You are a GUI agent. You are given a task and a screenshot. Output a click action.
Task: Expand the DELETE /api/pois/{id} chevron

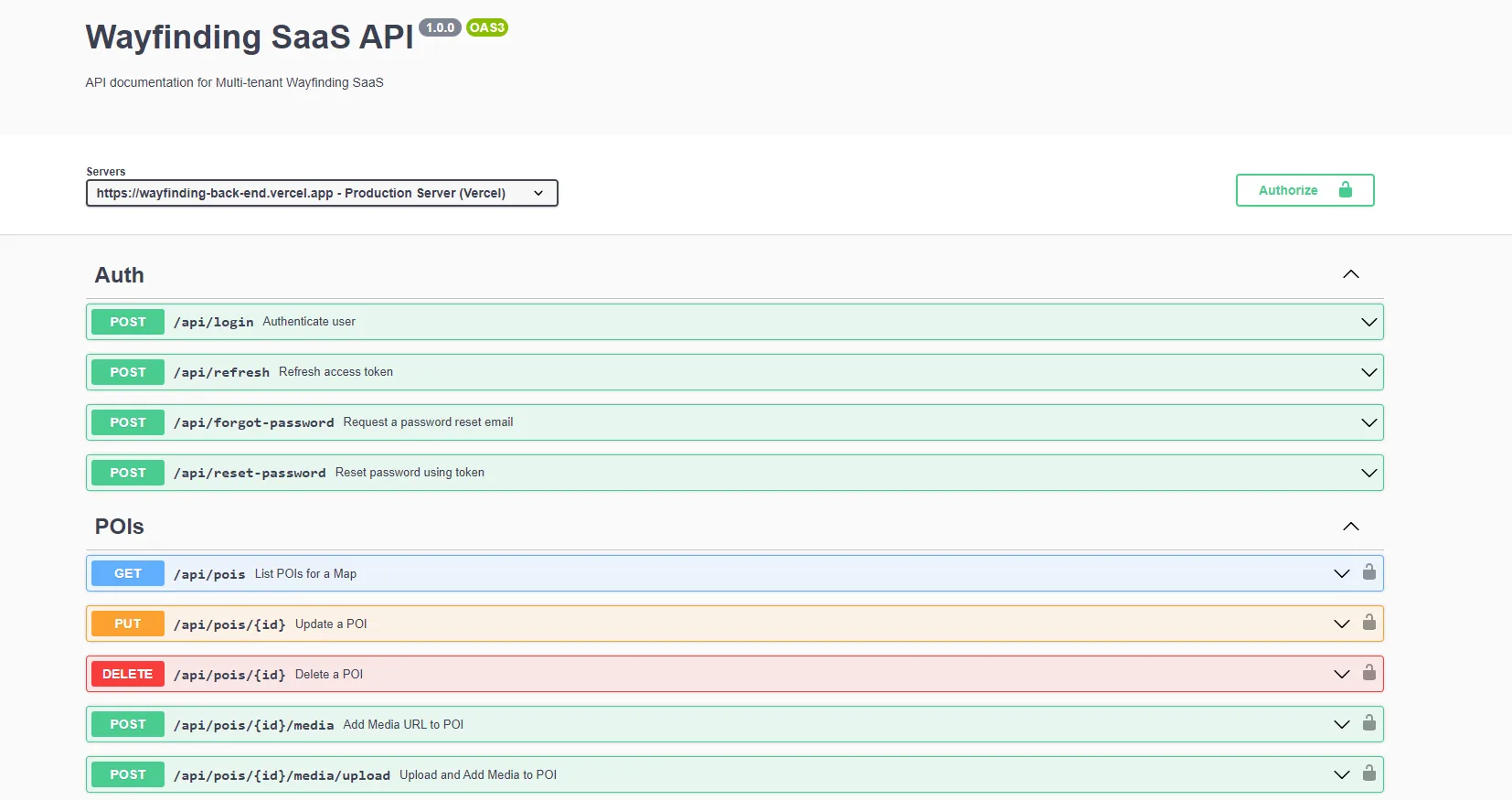[x=1341, y=674]
